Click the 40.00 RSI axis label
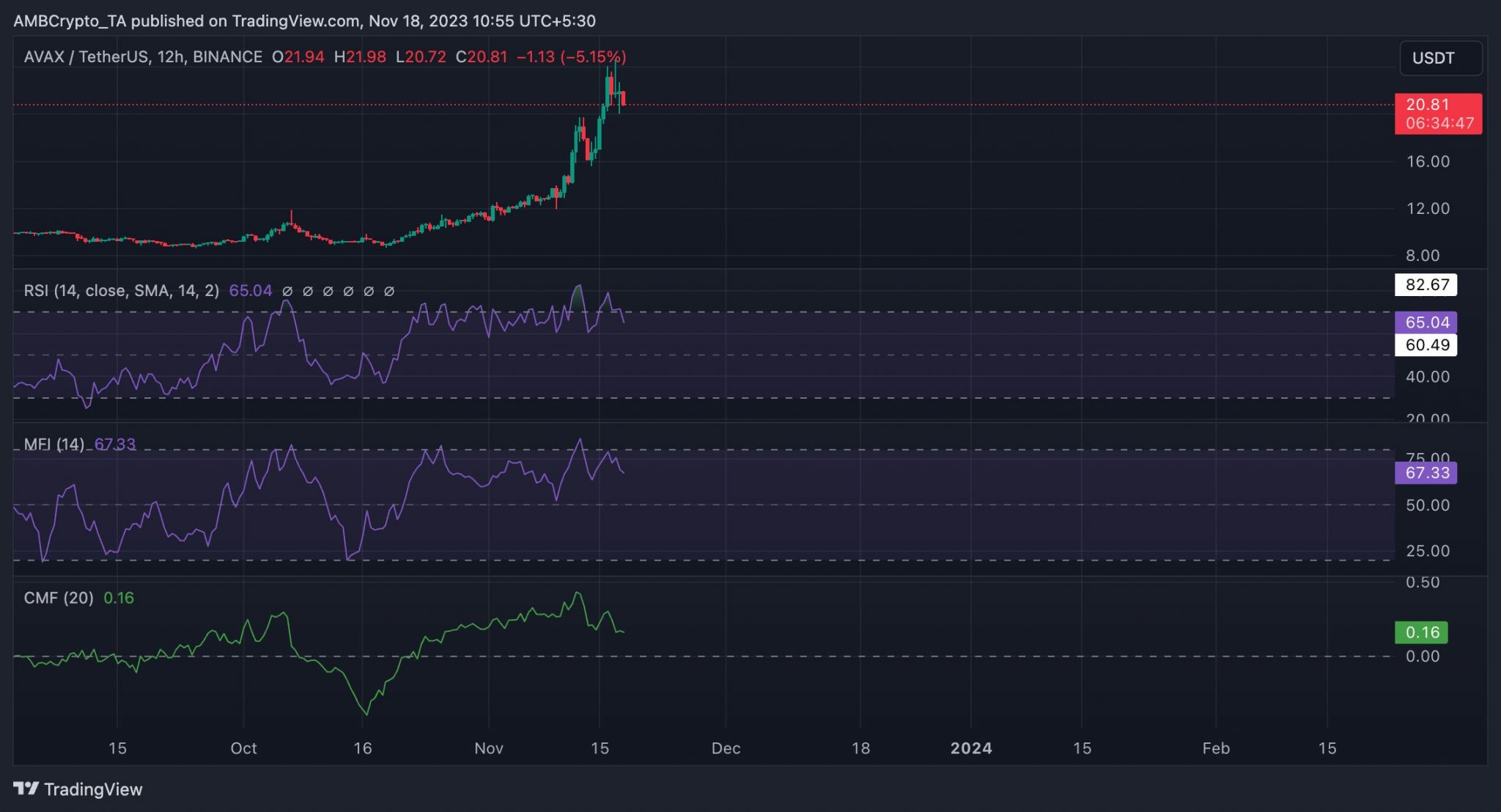 pos(1428,377)
